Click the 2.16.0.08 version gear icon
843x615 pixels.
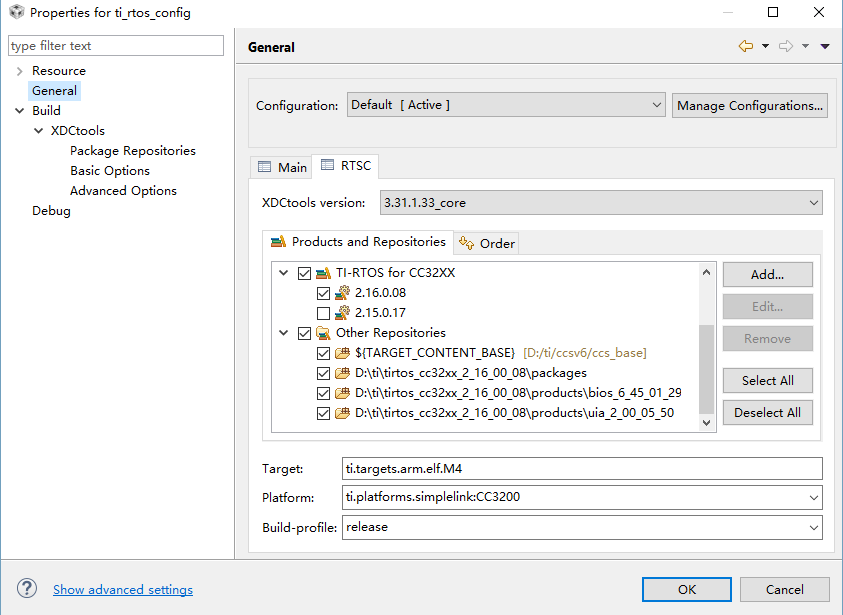coord(342,293)
